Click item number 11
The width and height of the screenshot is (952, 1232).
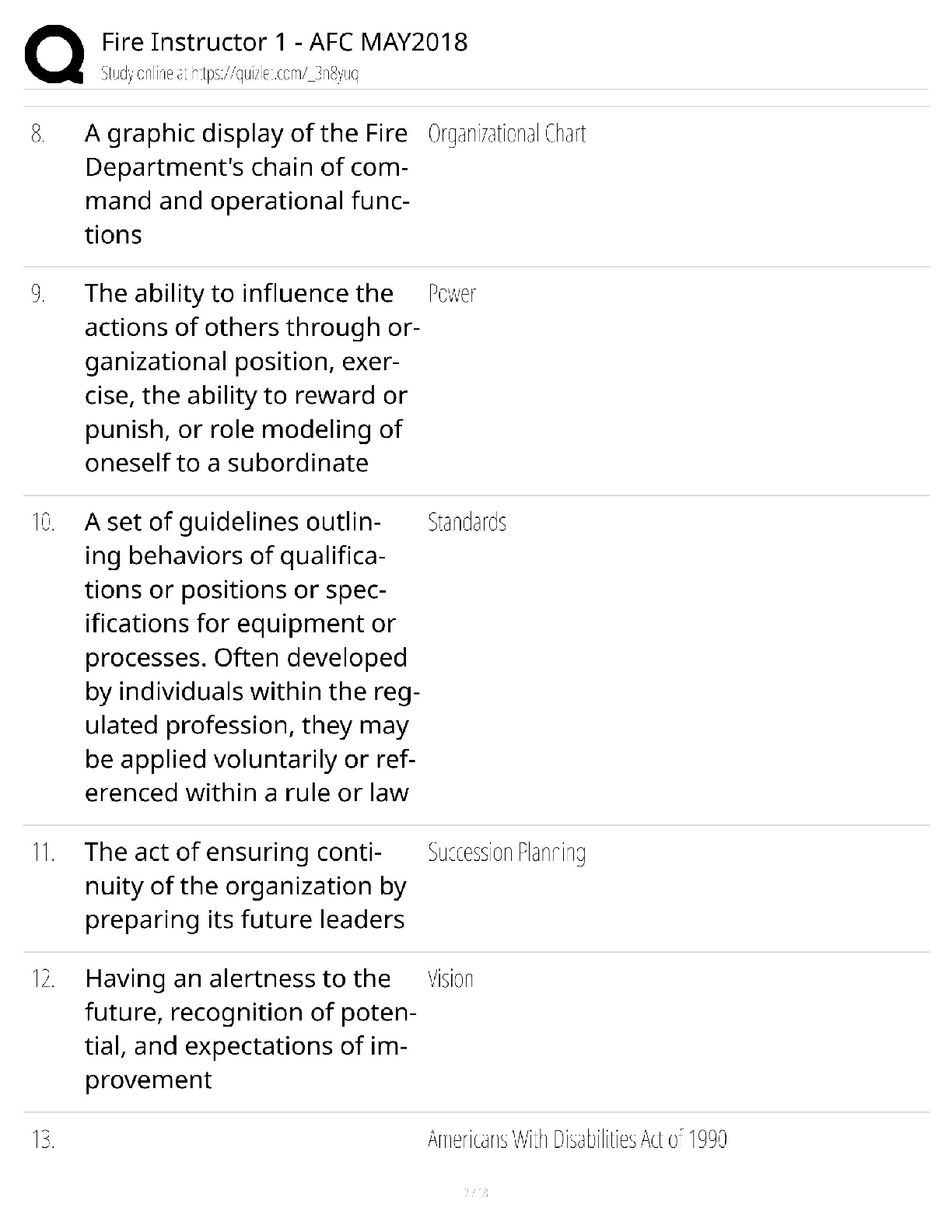pos(43,853)
